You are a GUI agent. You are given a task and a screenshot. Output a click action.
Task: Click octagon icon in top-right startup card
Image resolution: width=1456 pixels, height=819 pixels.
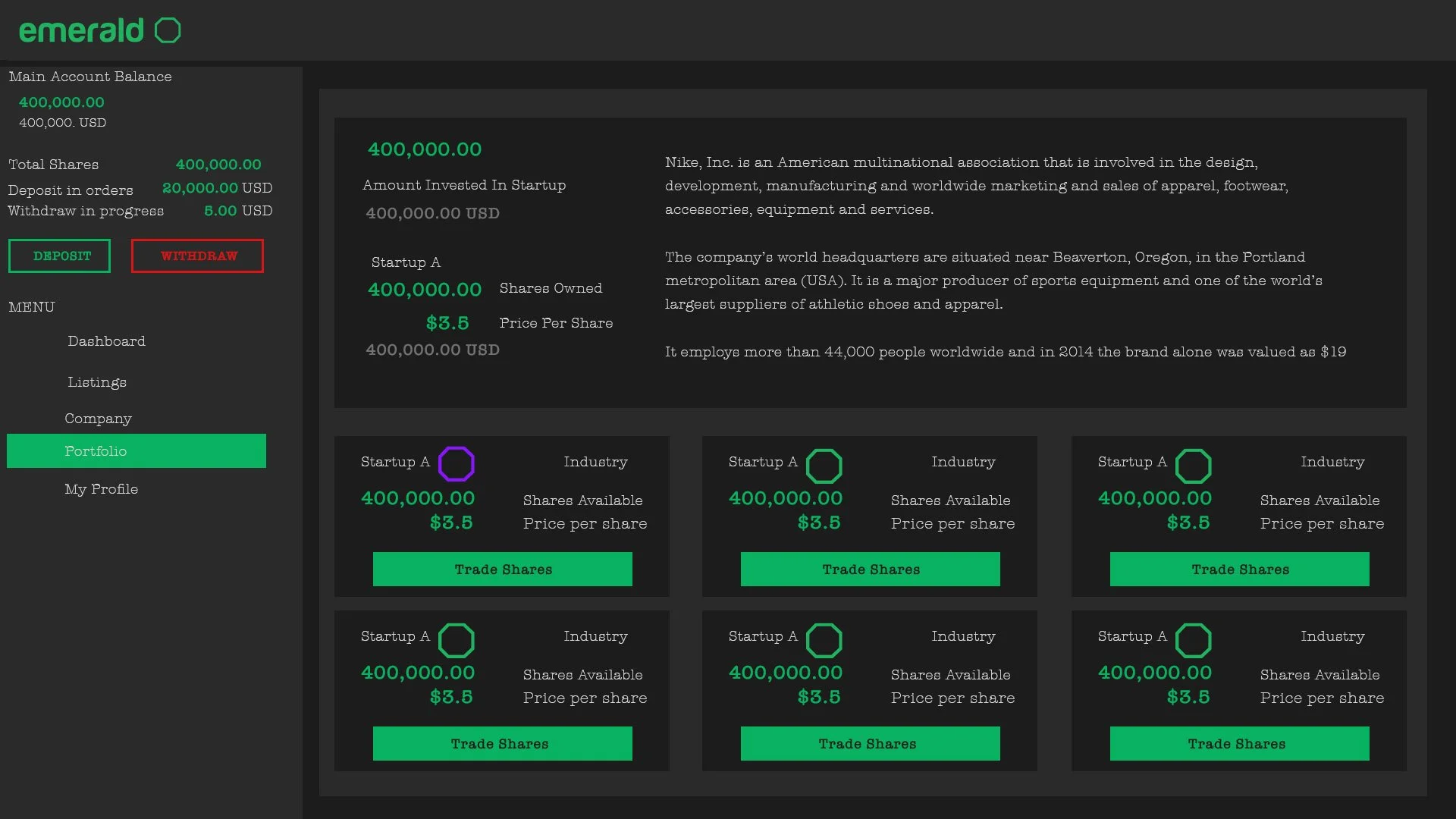point(1193,466)
